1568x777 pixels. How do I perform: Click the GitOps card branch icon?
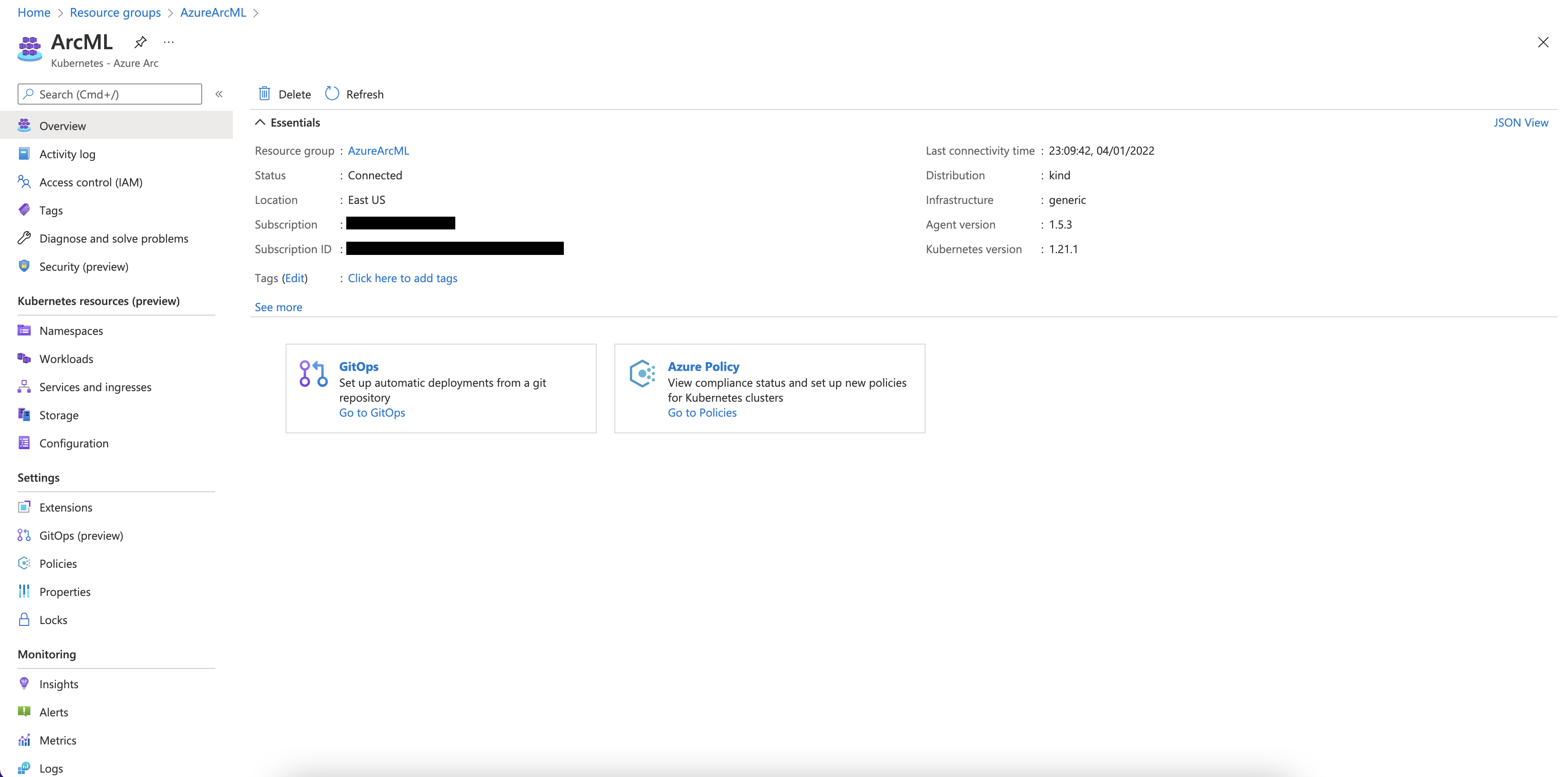click(313, 374)
